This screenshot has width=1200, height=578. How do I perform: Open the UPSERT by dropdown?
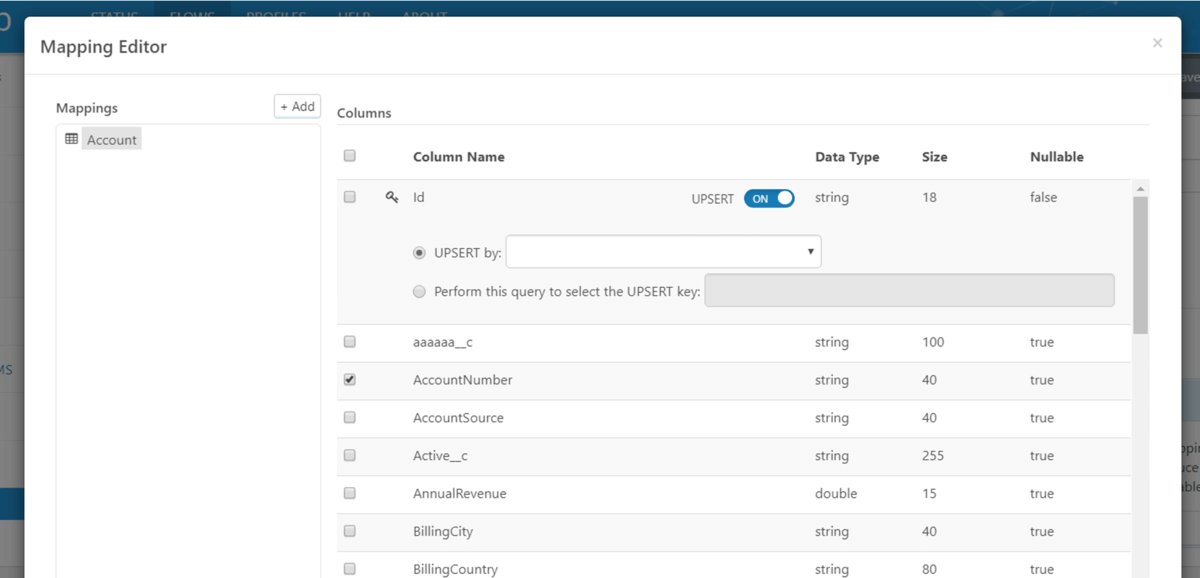[663, 252]
